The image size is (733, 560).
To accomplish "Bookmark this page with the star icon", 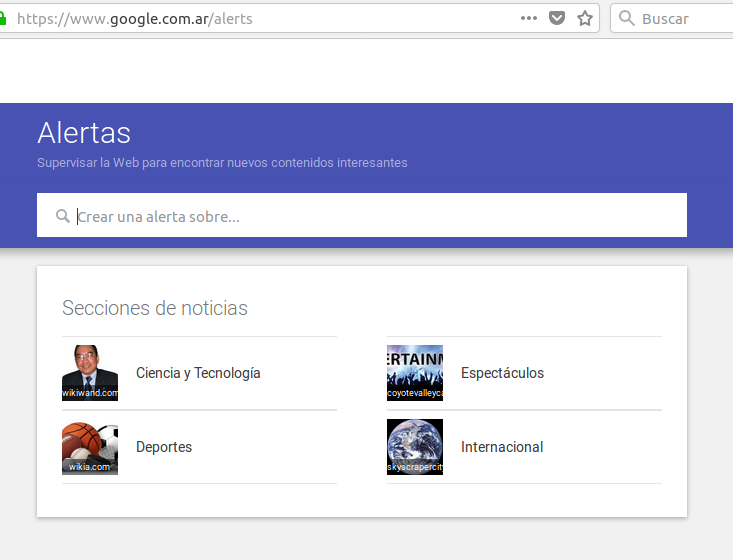I will (x=585, y=18).
